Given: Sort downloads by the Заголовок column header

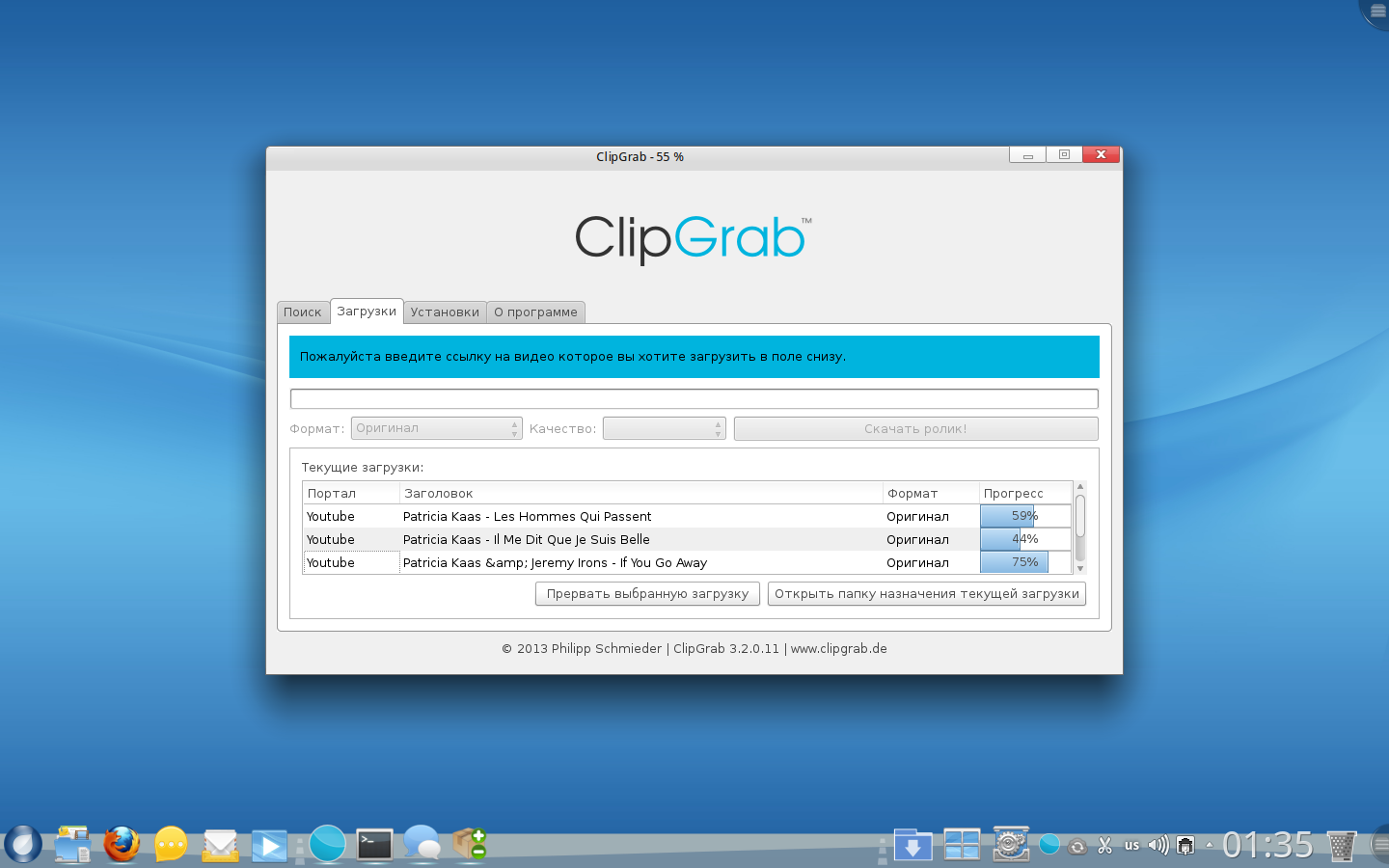Looking at the screenshot, I should click(x=641, y=493).
